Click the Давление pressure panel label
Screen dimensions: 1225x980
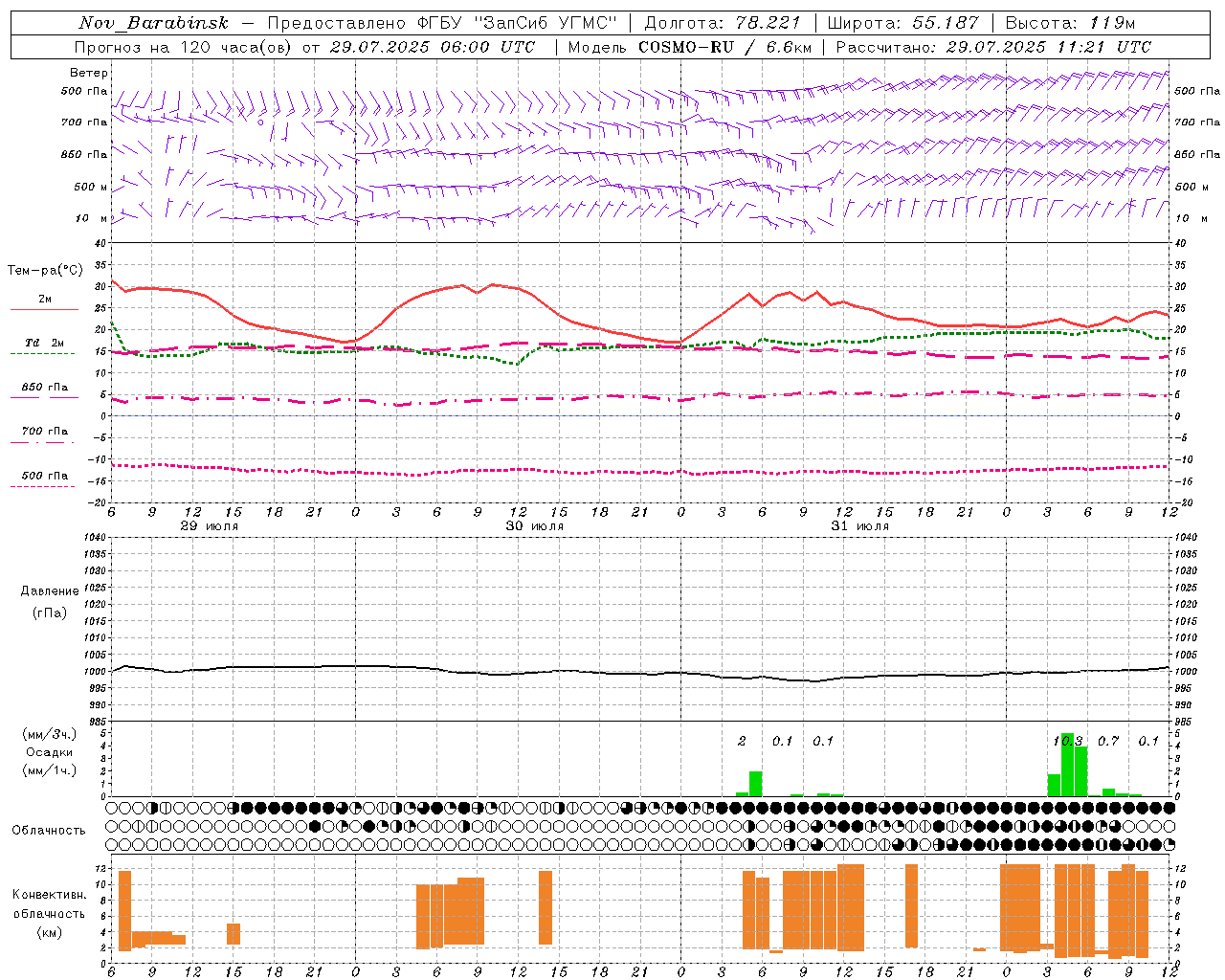[x=50, y=591]
